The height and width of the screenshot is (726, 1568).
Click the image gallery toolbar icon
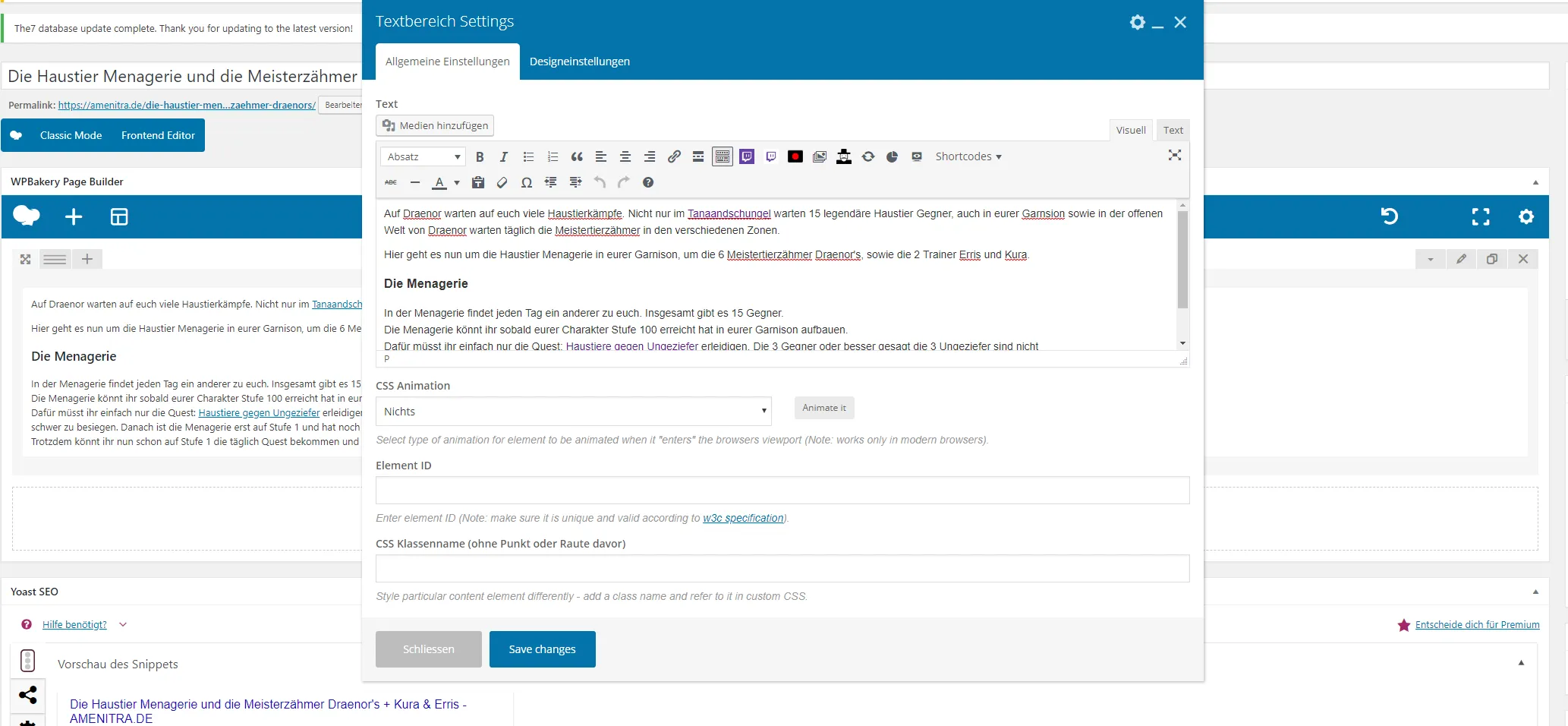click(x=820, y=156)
